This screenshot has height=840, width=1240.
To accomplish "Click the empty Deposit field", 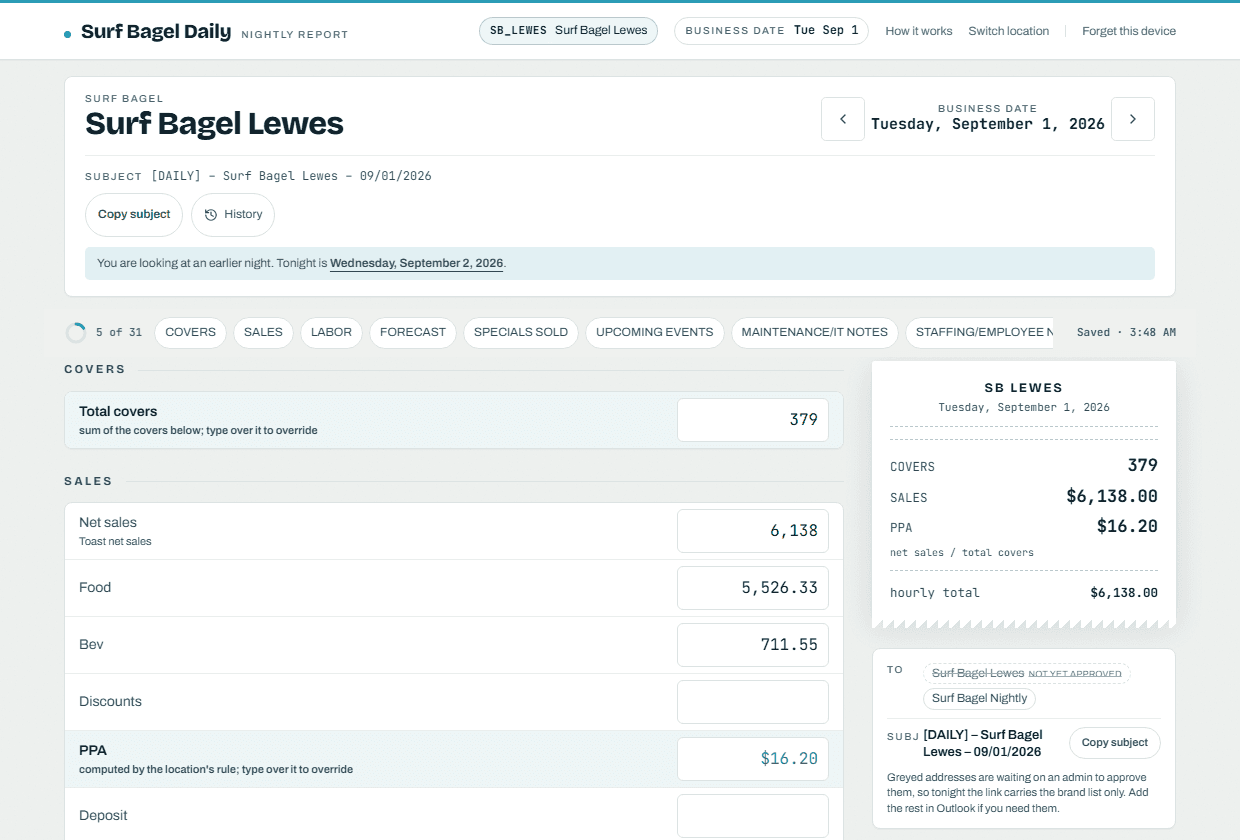I will (x=753, y=816).
